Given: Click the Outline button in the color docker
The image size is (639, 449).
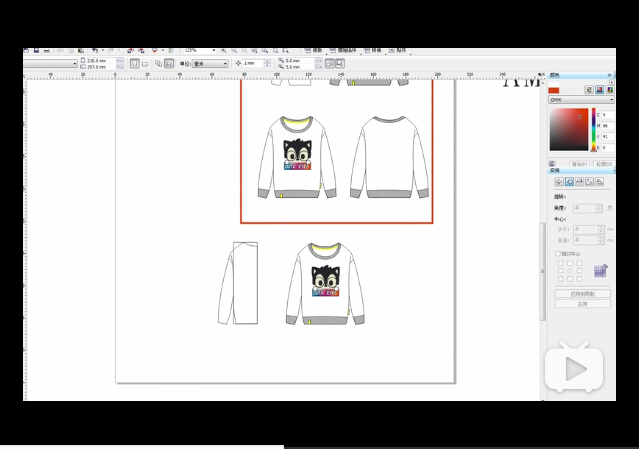Looking at the screenshot, I should tap(604, 164).
